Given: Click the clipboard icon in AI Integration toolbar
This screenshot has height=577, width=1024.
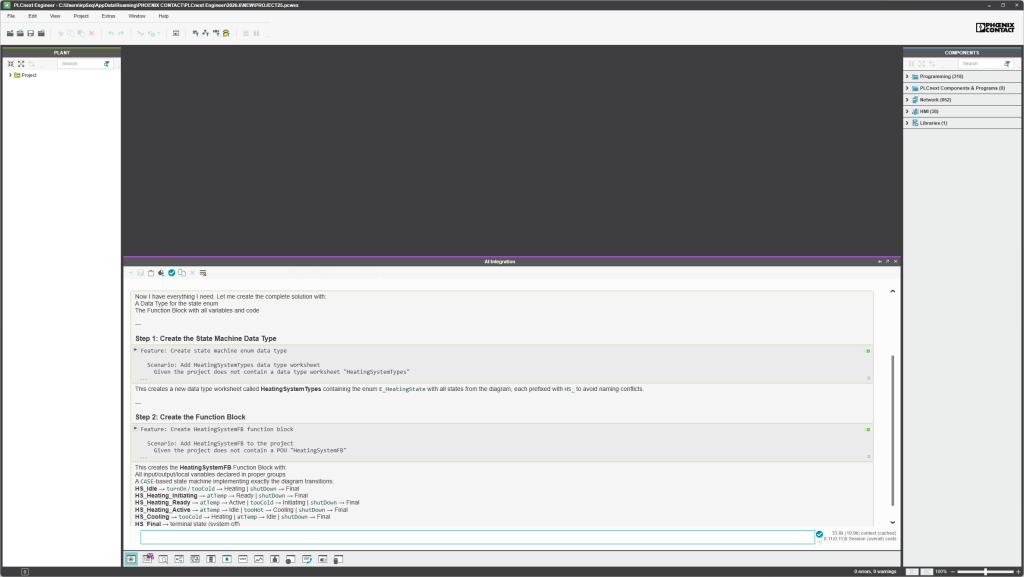Looking at the screenshot, I should [x=151, y=273].
